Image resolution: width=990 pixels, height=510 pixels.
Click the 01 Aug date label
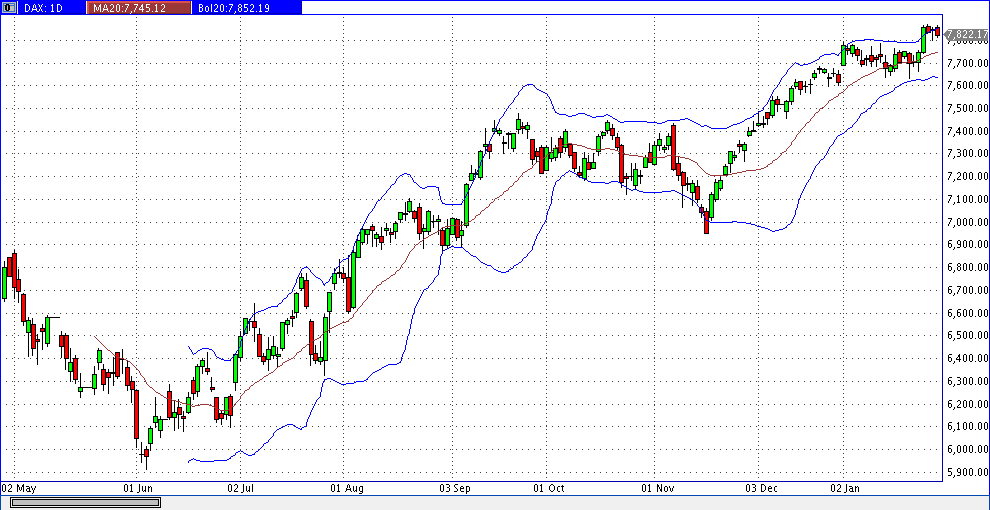click(x=347, y=489)
